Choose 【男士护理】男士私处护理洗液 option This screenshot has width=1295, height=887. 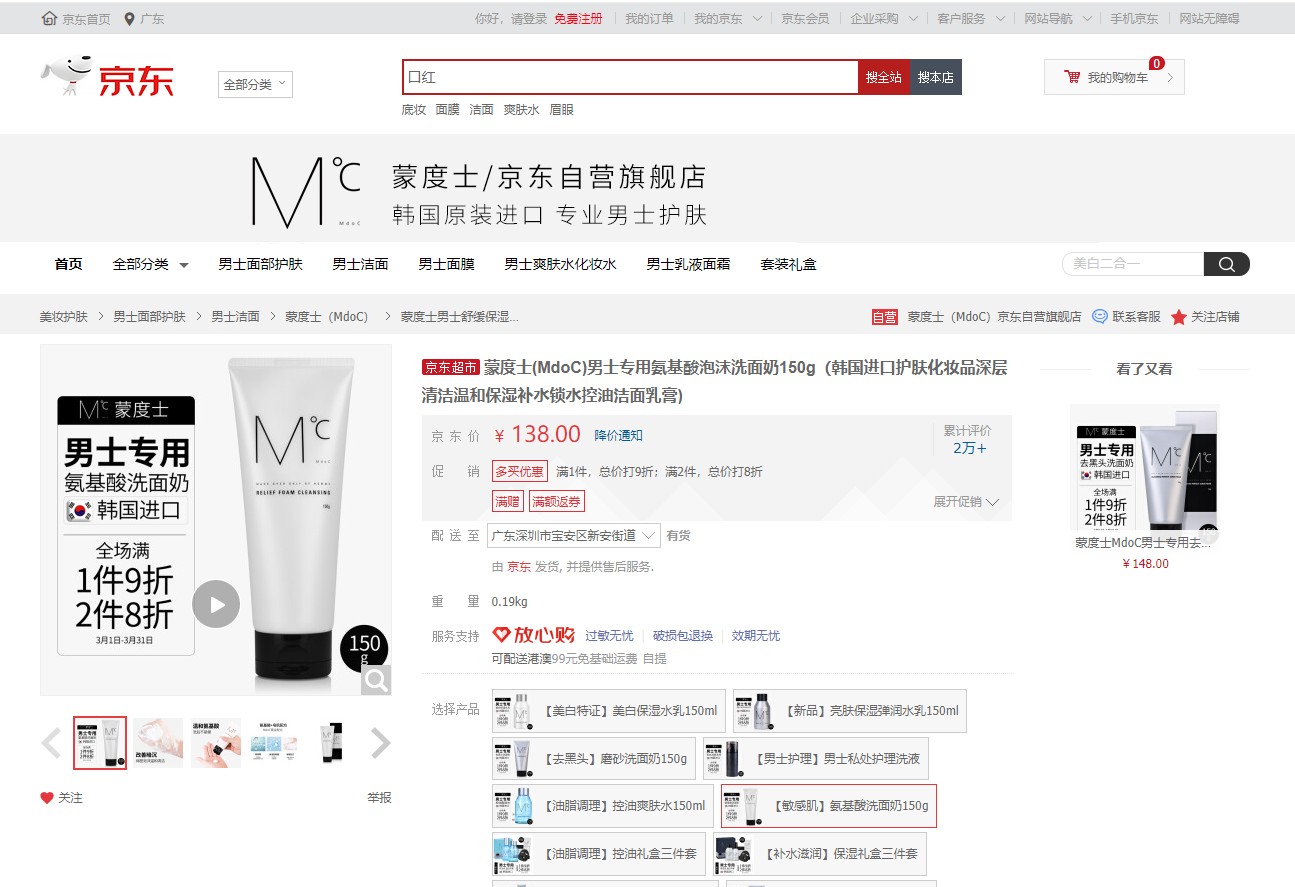pyautogui.click(x=816, y=759)
